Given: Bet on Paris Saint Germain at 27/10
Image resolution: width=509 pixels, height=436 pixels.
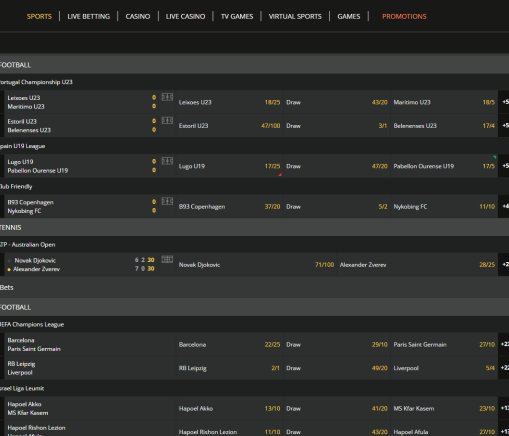Looking at the screenshot, I should click(x=444, y=345).
